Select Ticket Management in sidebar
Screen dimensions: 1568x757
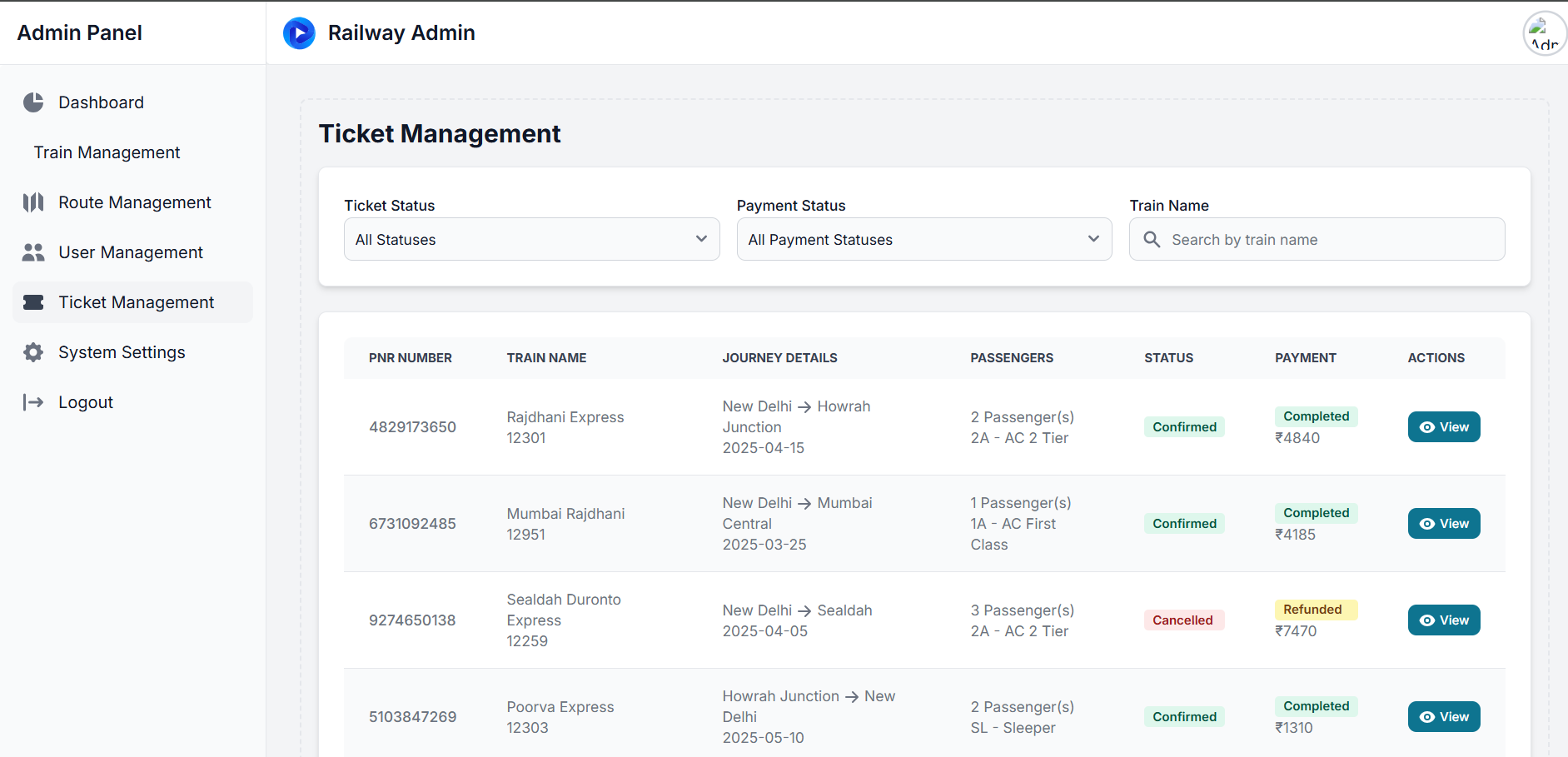(133, 302)
